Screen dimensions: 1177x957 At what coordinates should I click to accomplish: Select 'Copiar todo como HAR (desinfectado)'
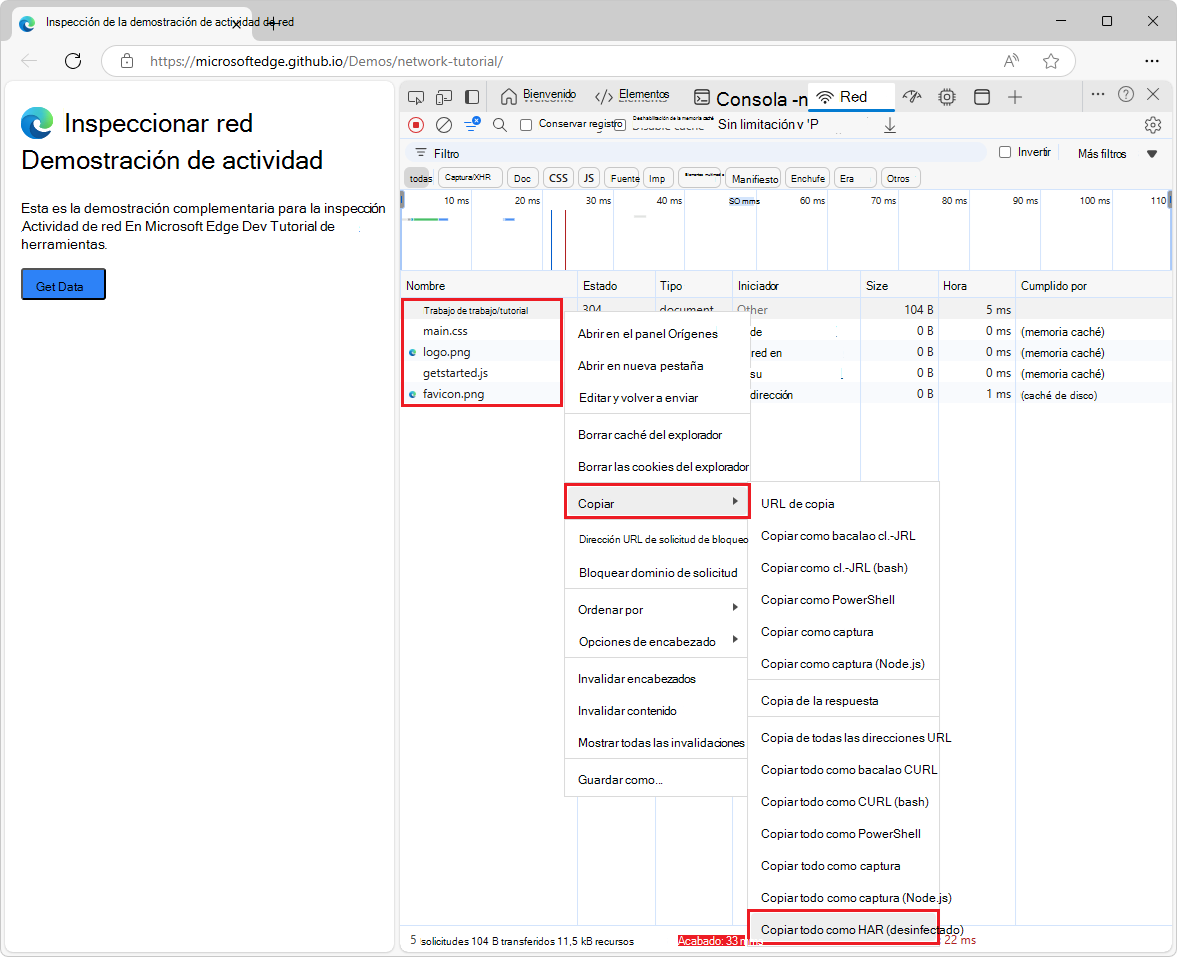click(x=844, y=929)
